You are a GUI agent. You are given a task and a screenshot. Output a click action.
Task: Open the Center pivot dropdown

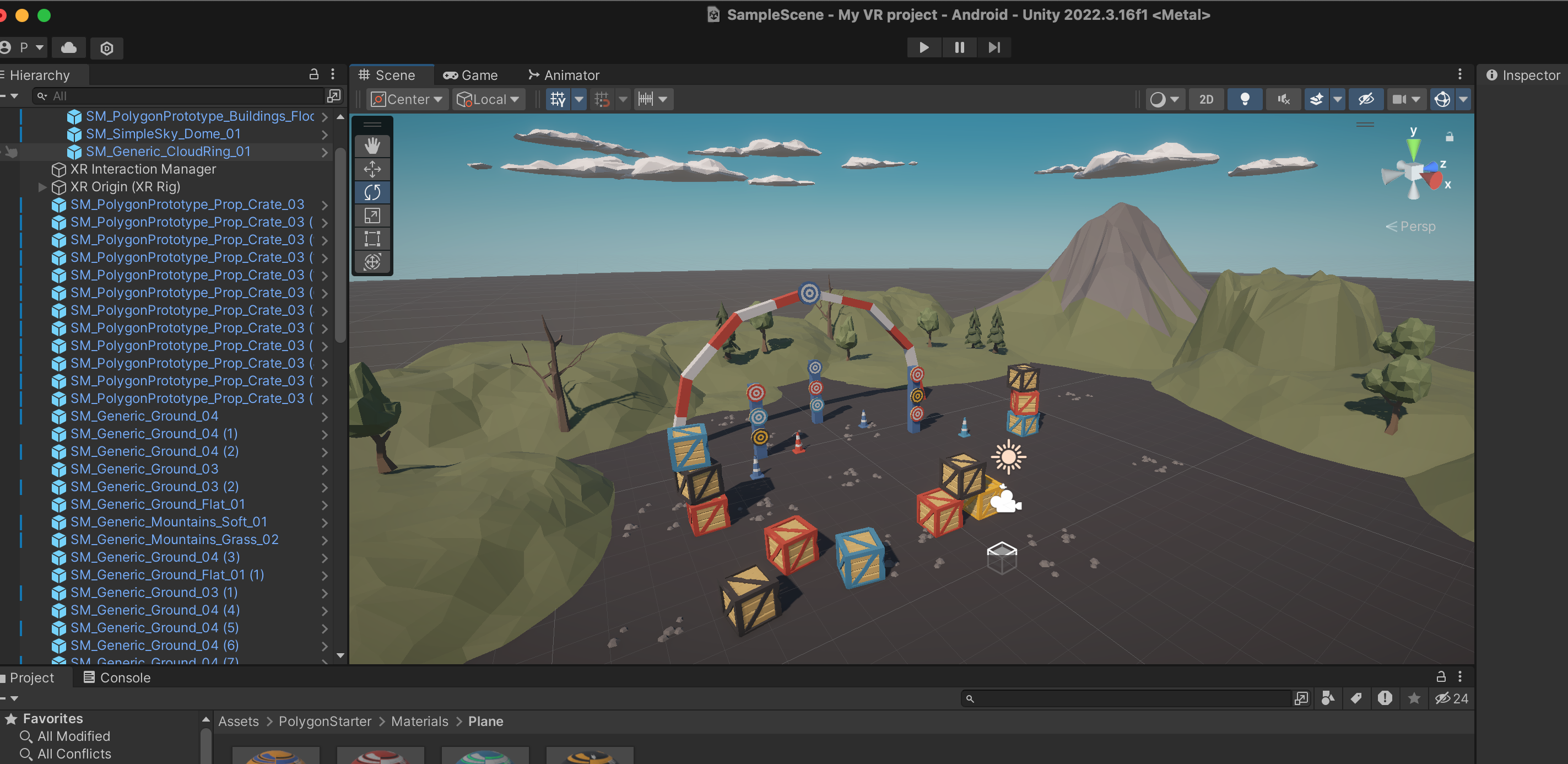point(407,99)
